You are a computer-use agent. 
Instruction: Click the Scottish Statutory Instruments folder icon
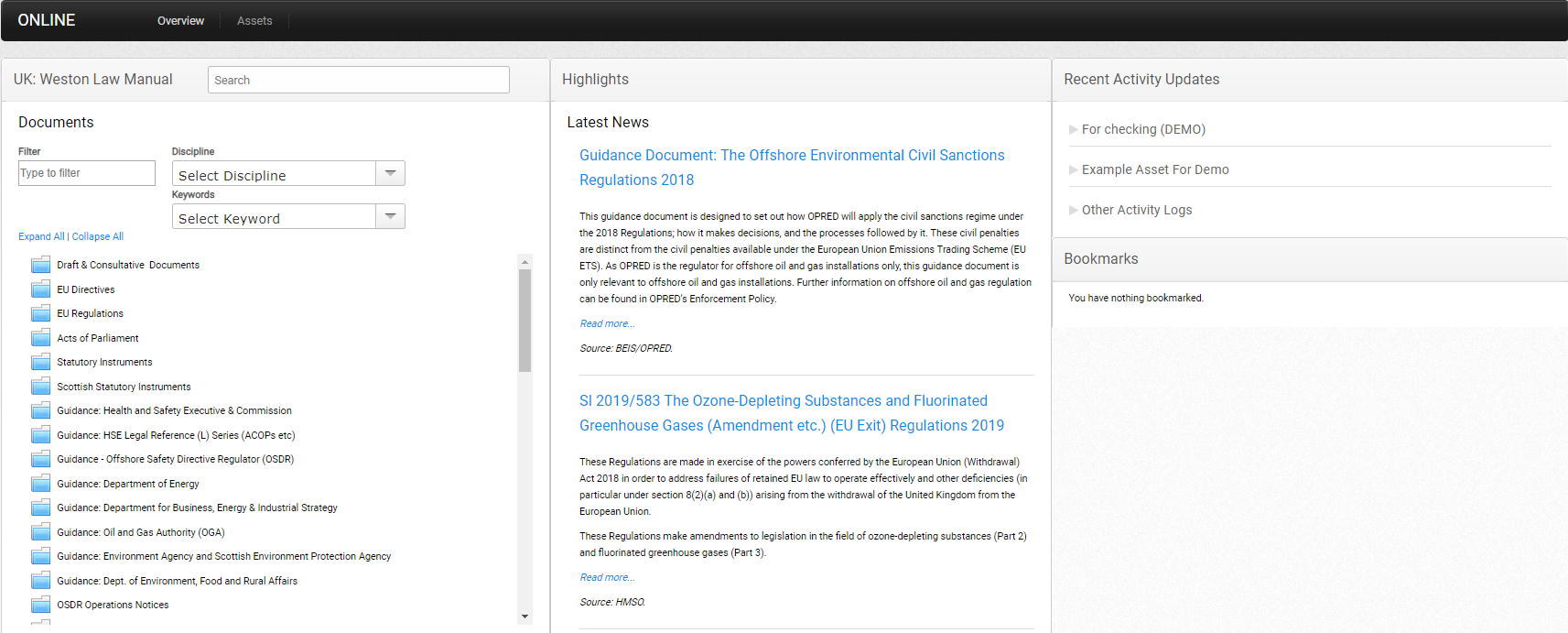(41, 387)
